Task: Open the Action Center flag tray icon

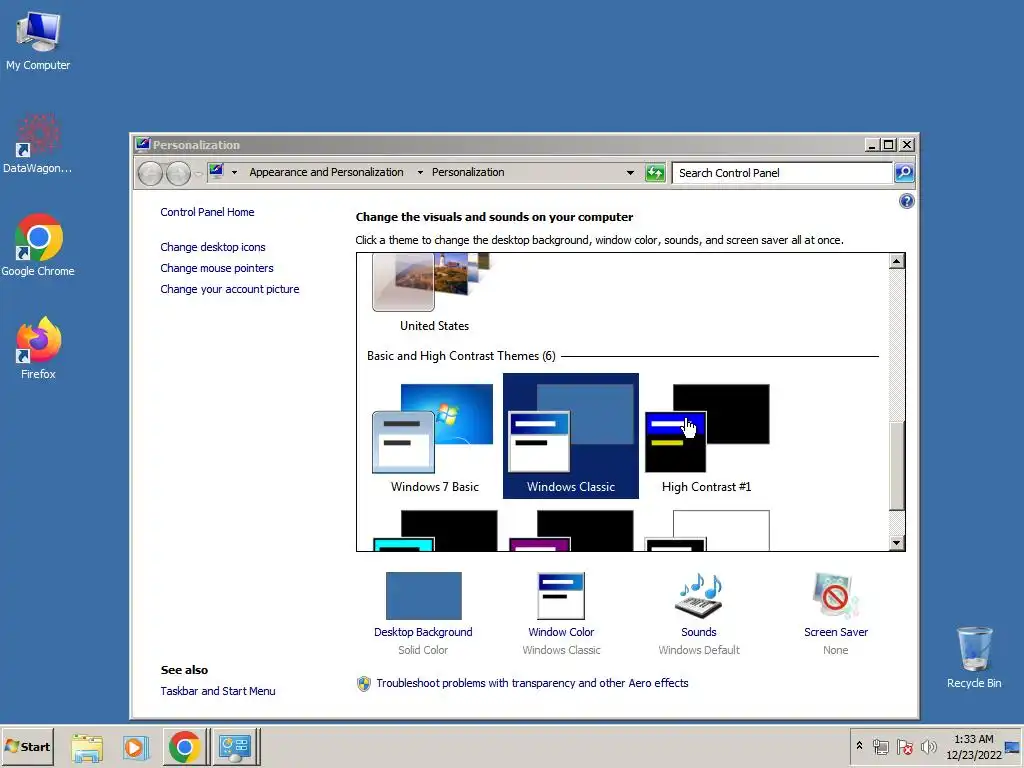Action: [x=904, y=746]
